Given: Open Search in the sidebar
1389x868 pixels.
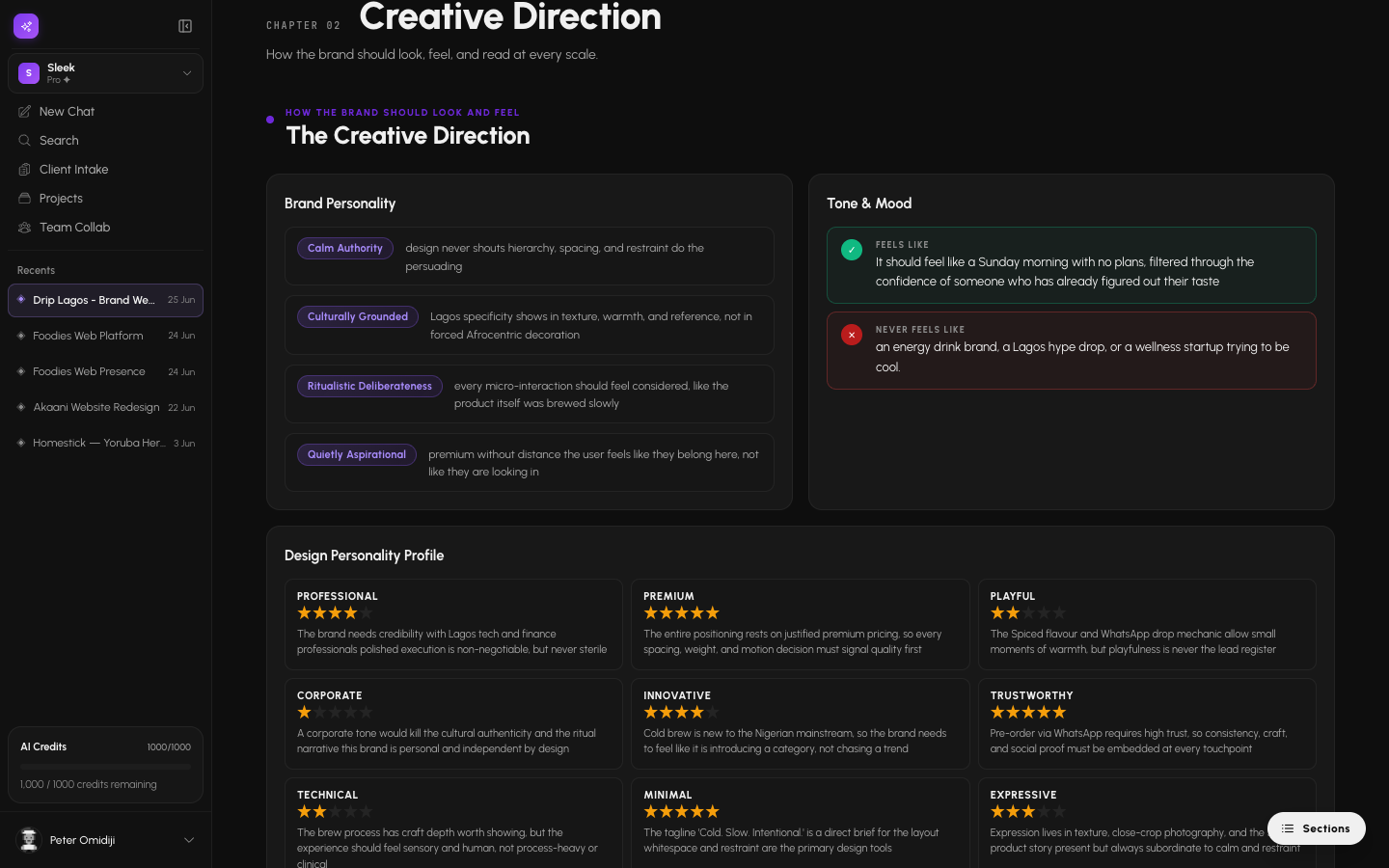Looking at the screenshot, I should [x=106, y=141].
